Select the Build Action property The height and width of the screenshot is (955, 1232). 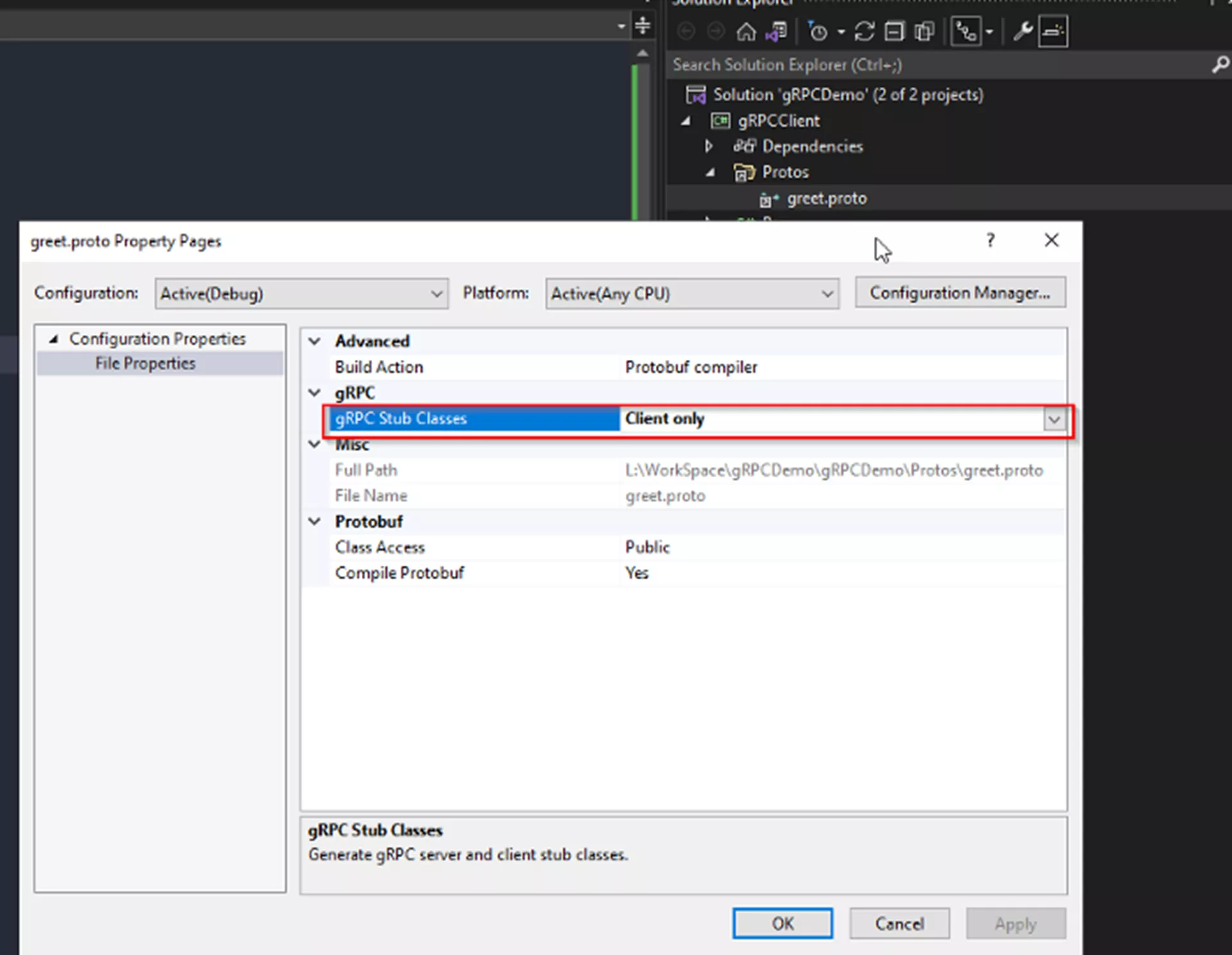(x=379, y=367)
